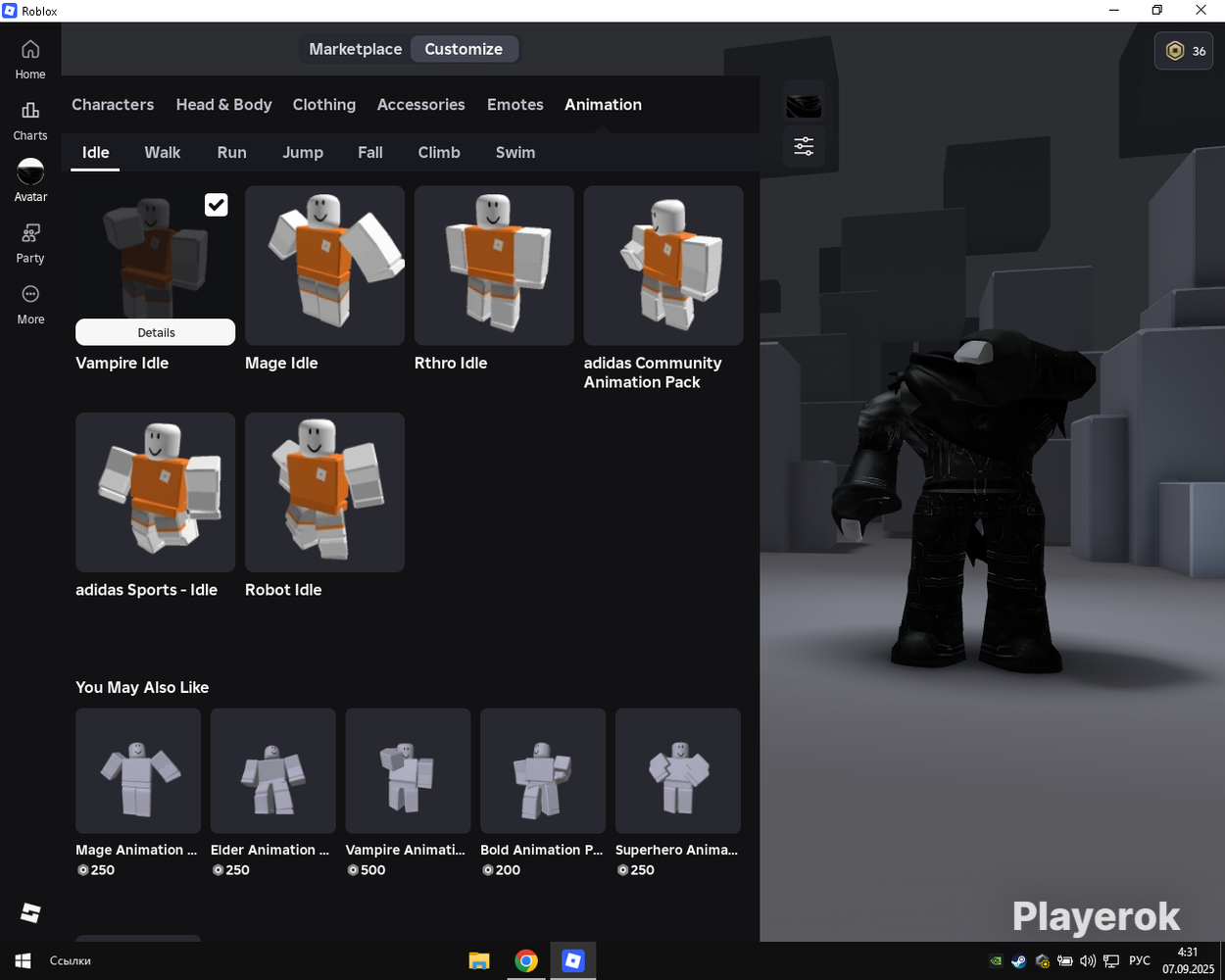Select the Fall animation subtab
Image resolution: width=1225 pixels, height=980 pixels.
[x=370, y=153]
